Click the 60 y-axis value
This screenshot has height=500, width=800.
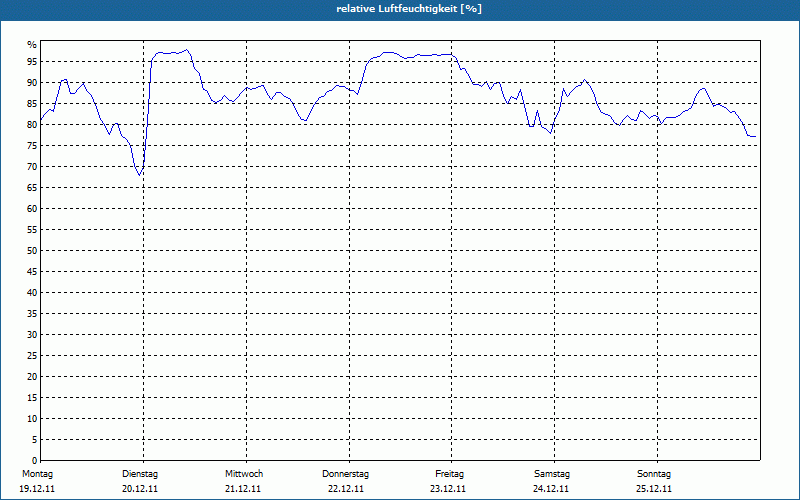[x=32, y=209]
